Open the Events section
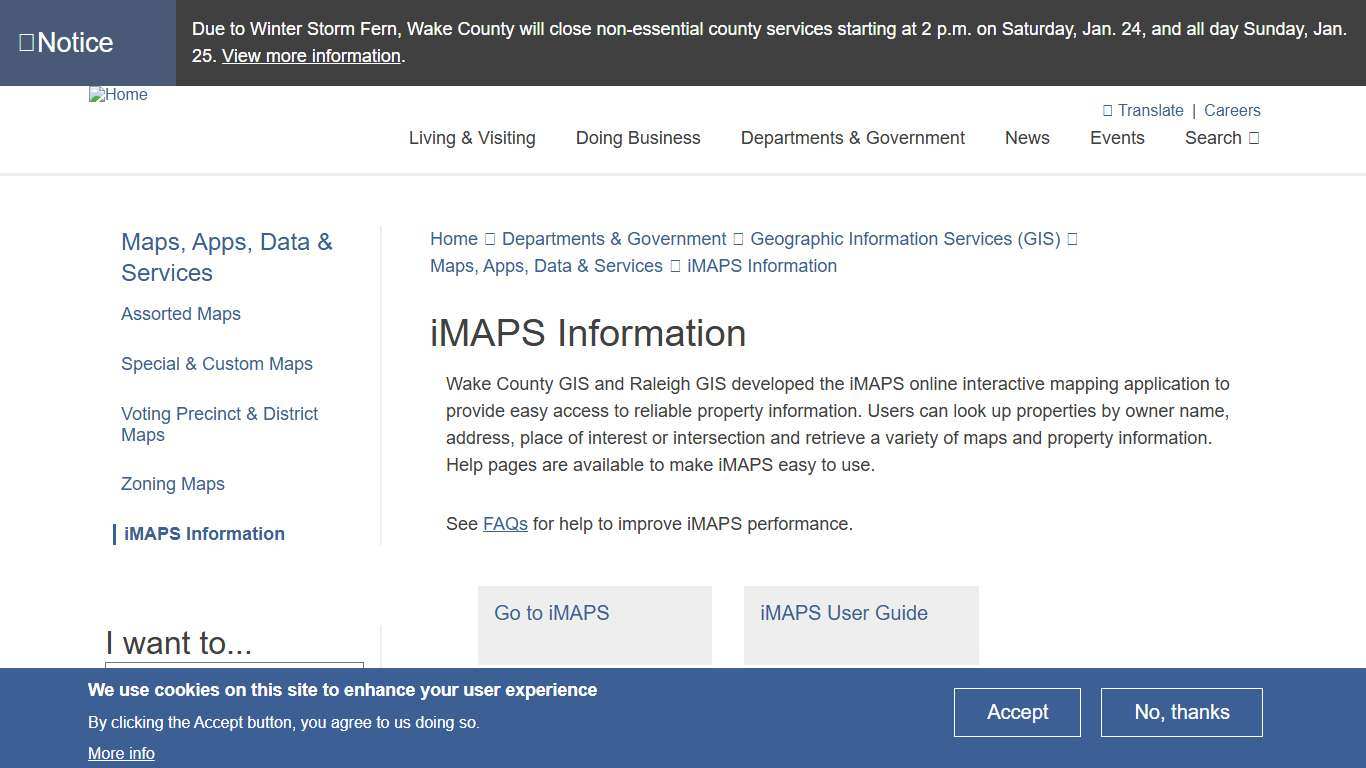The image size is (1366, 768). [x=1117, y=138]
